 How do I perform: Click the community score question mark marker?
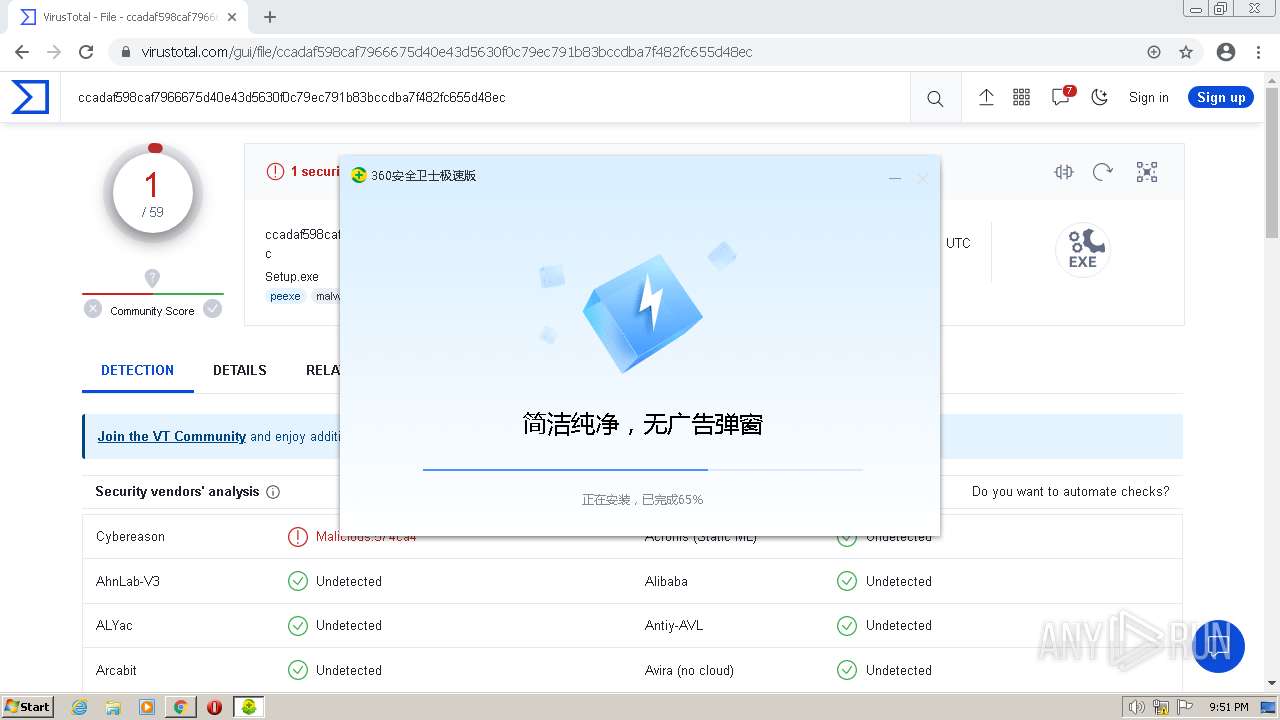[152, 278]
